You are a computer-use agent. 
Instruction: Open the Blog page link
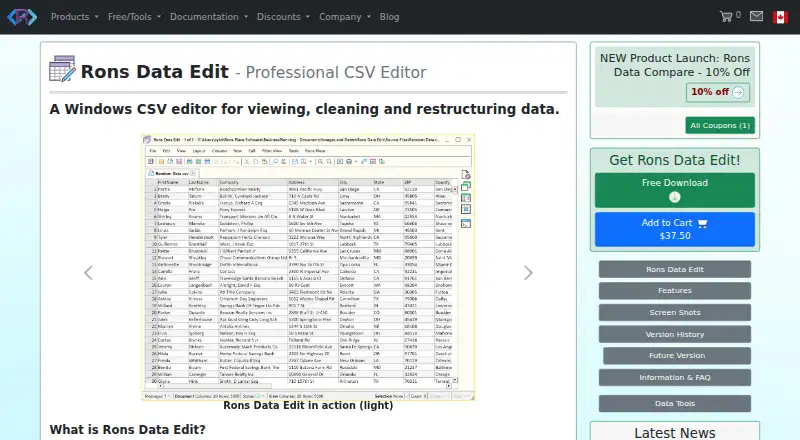(389, 17)
